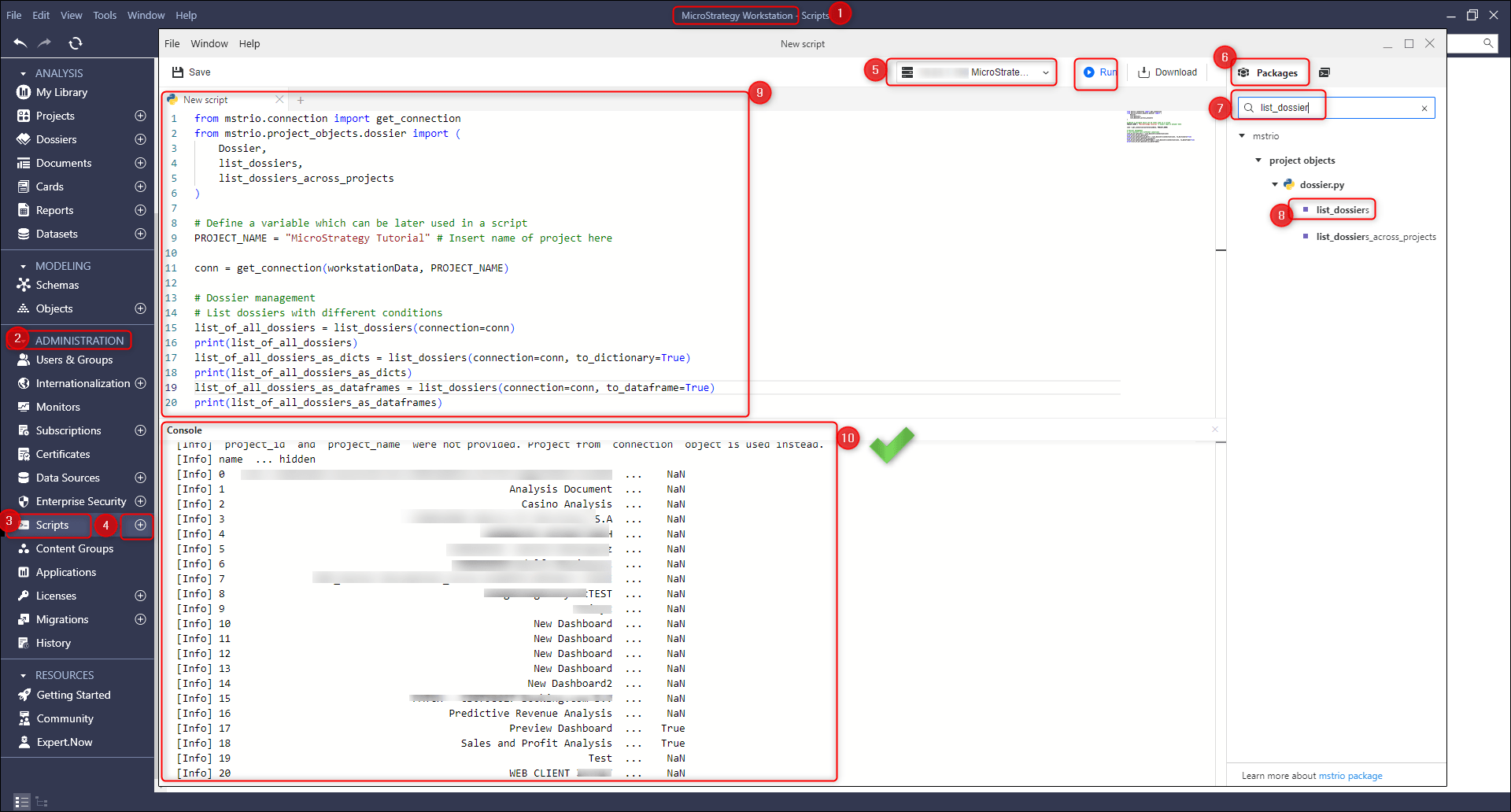Click the plus icon next to Dossiers
Screen dimensions: 1511x812
(140, 139)
